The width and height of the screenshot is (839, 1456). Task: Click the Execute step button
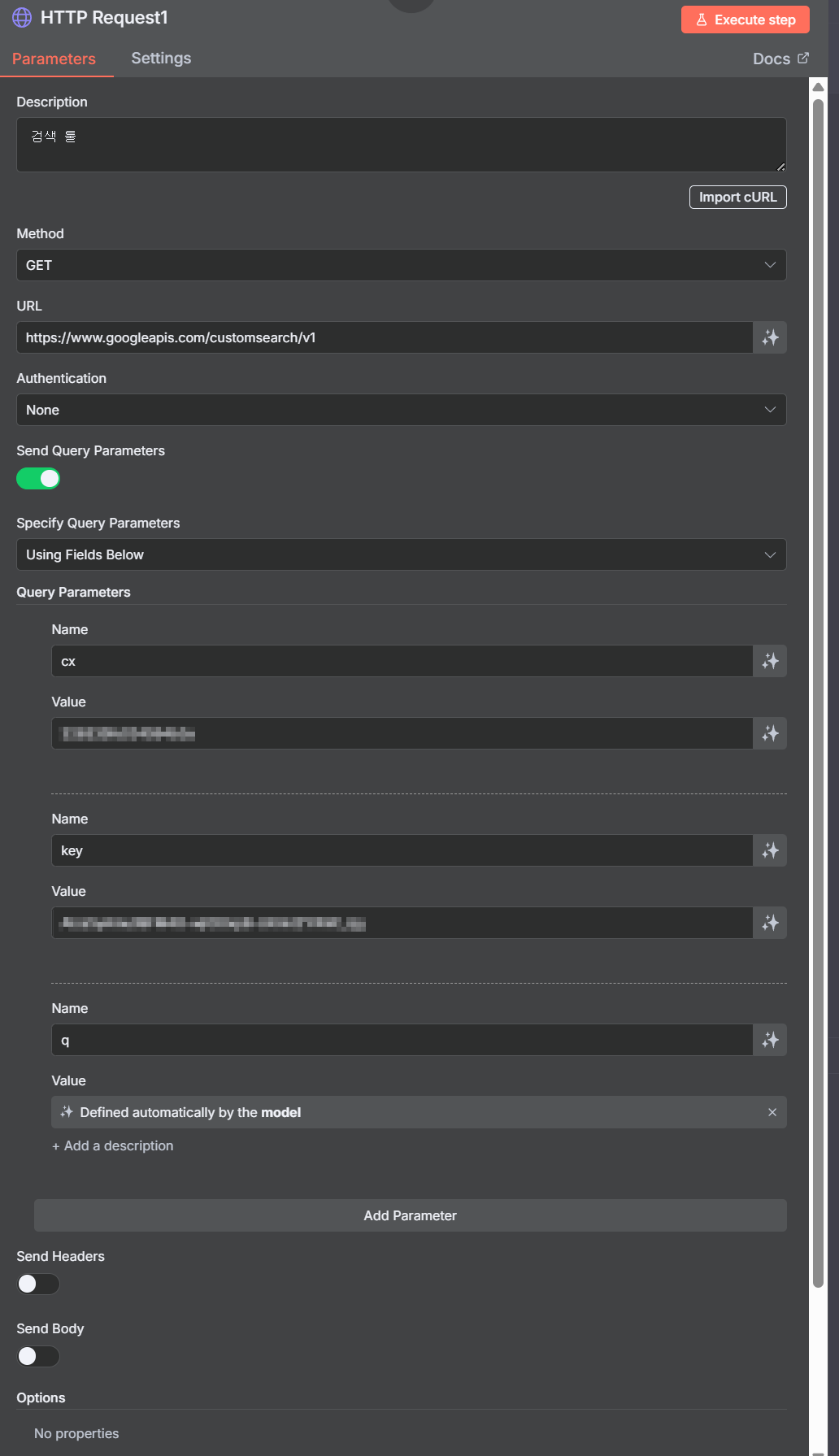(746, 20)
